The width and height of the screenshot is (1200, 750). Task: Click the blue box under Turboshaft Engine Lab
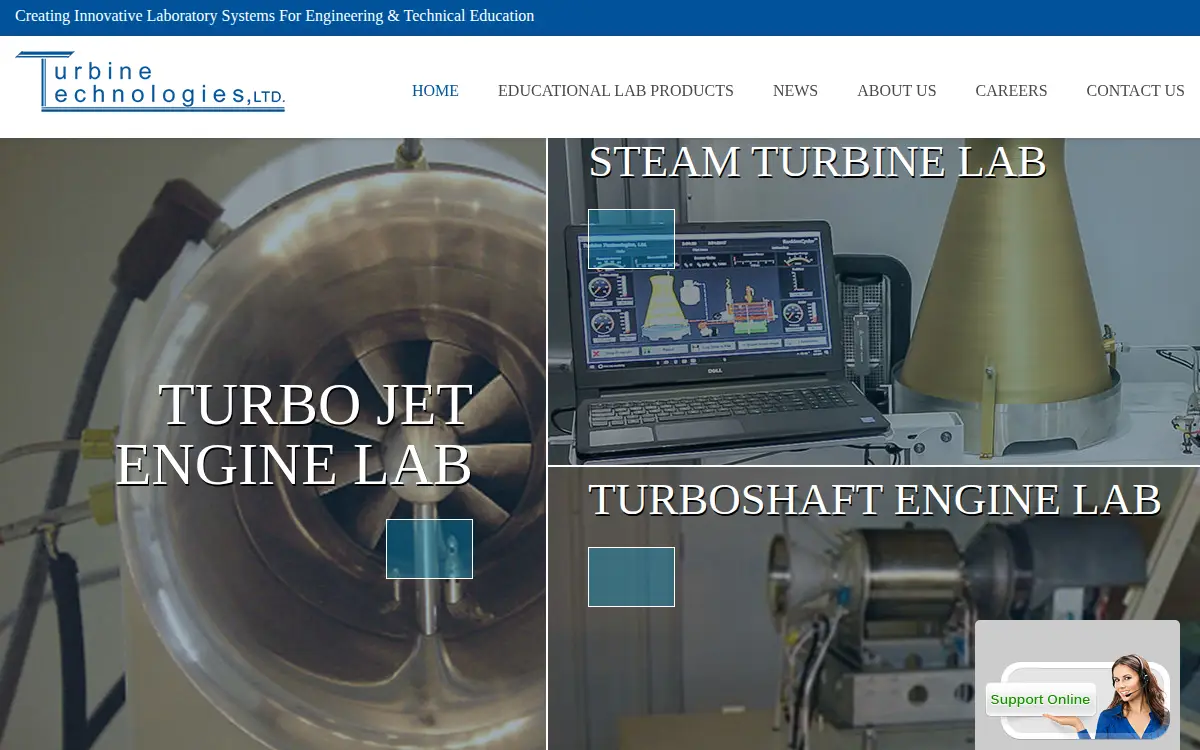pos(631,577)
